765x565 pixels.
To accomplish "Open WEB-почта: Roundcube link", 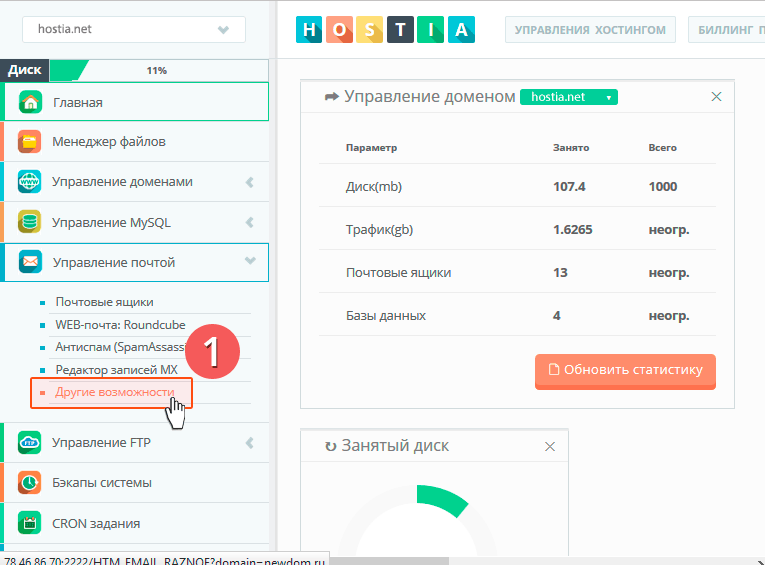I will click(x=121, y=325).
